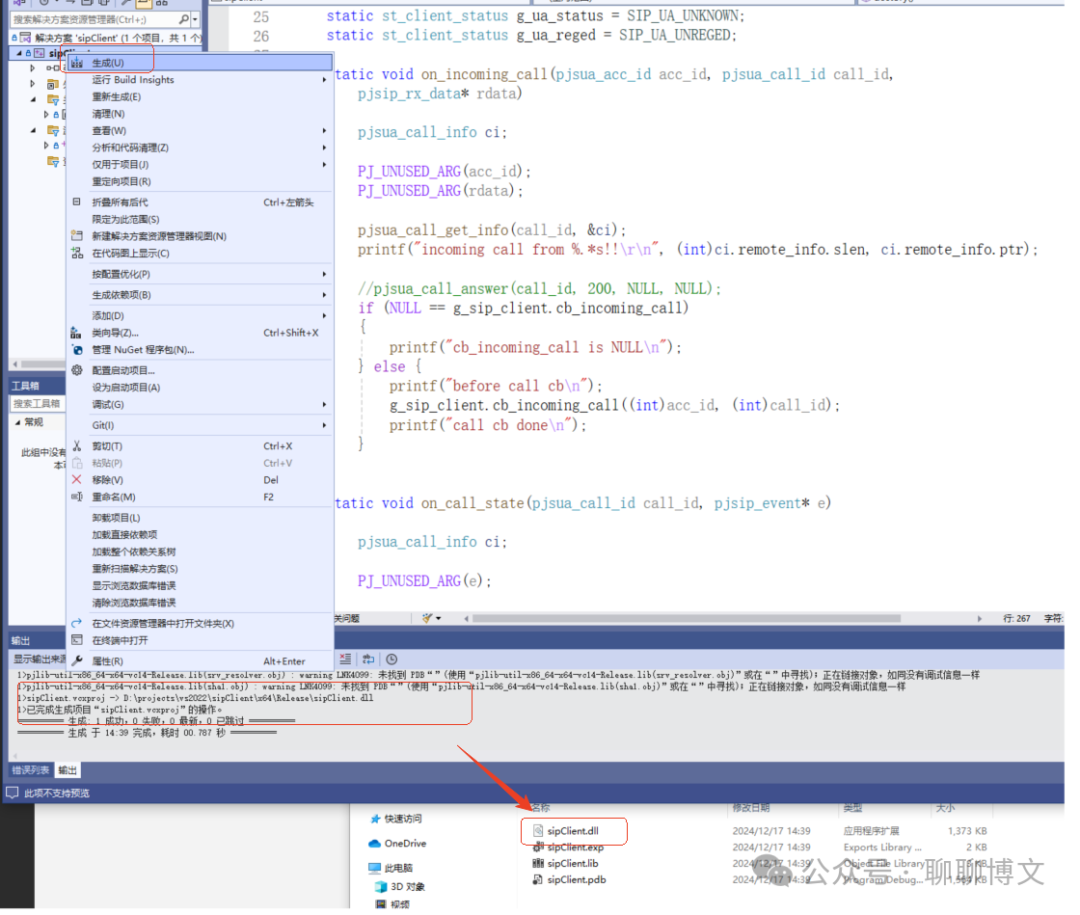Click the clock icon in output toolbar

point(392,659)
